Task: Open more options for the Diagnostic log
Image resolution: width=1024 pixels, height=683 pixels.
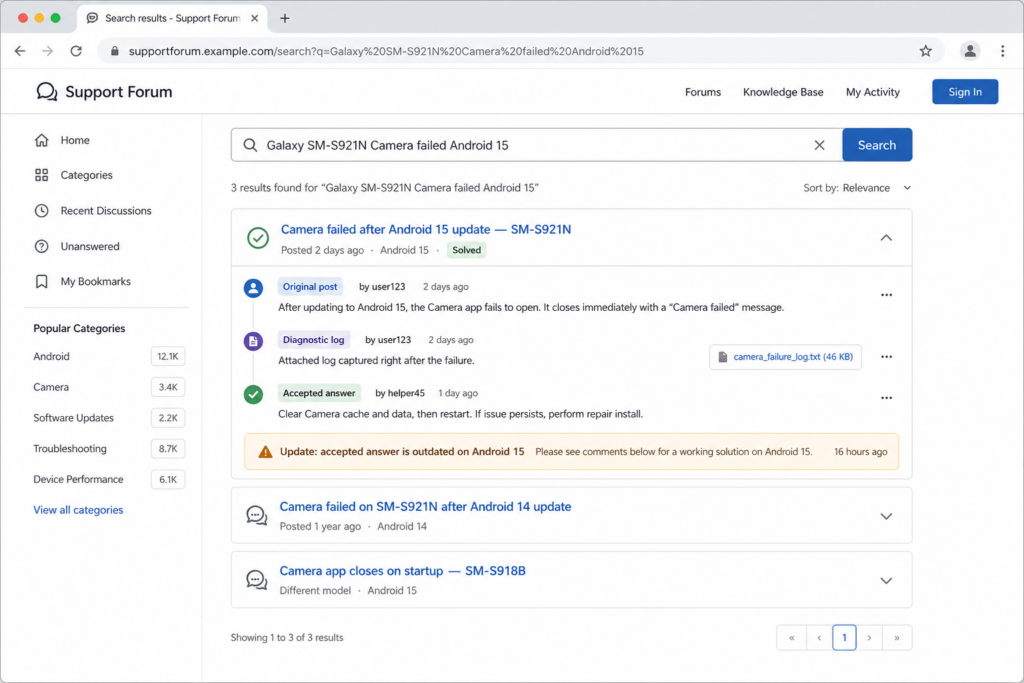Action: (x=886, y=357)
